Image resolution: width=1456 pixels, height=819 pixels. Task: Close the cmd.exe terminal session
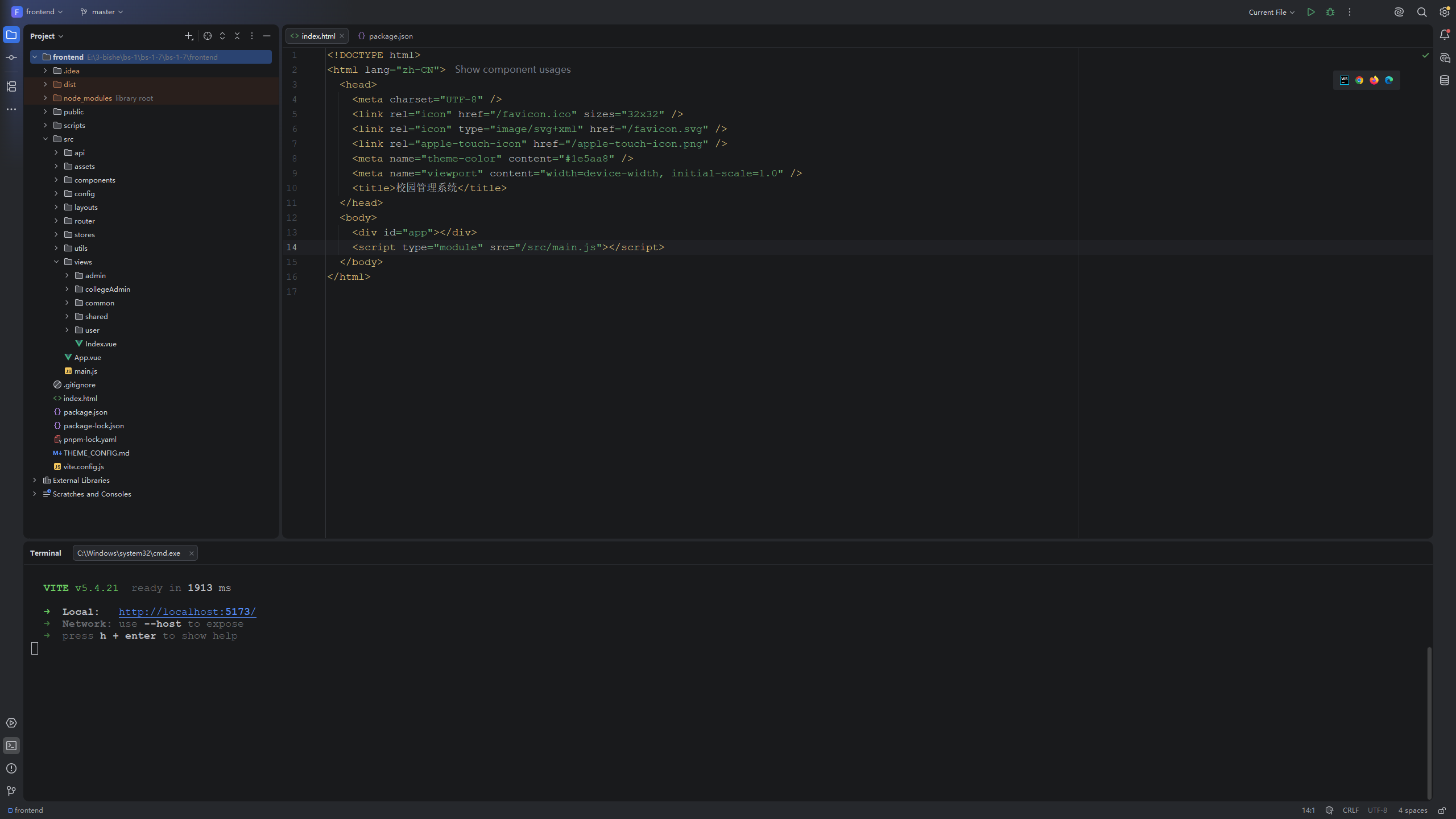coord(192,553)
